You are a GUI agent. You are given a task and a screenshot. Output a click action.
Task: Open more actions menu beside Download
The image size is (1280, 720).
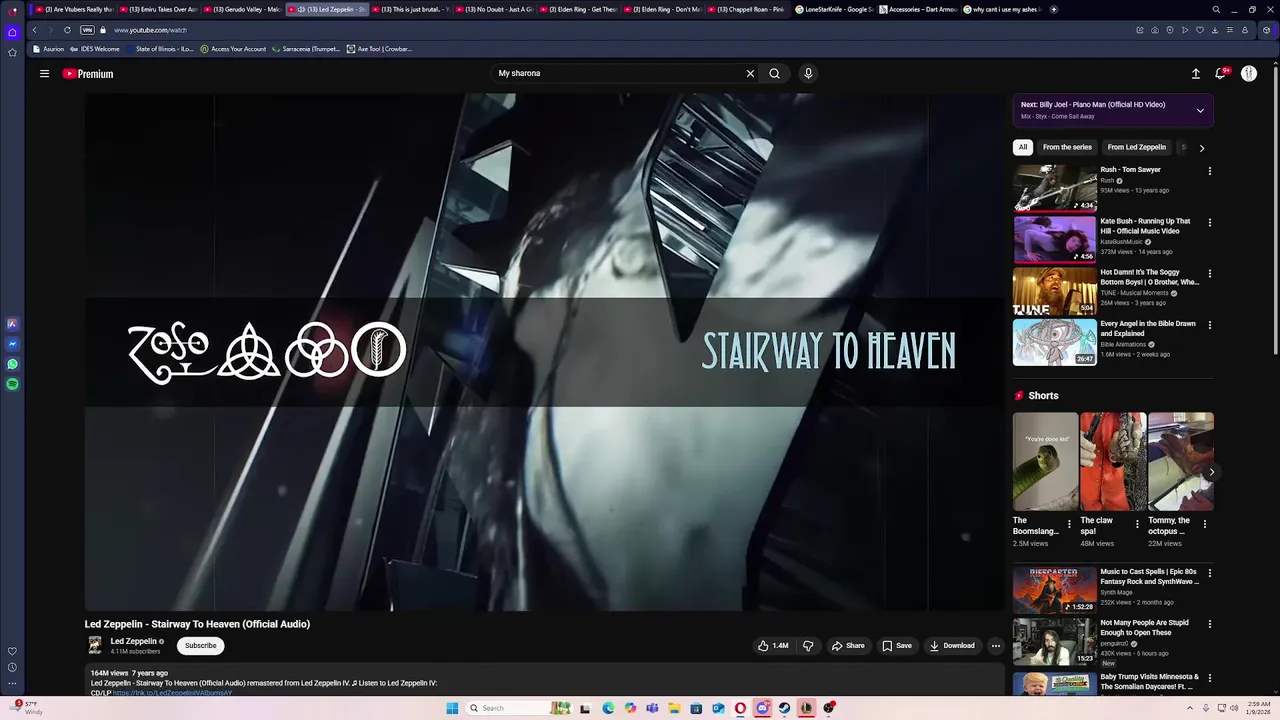tap(995, 646)
